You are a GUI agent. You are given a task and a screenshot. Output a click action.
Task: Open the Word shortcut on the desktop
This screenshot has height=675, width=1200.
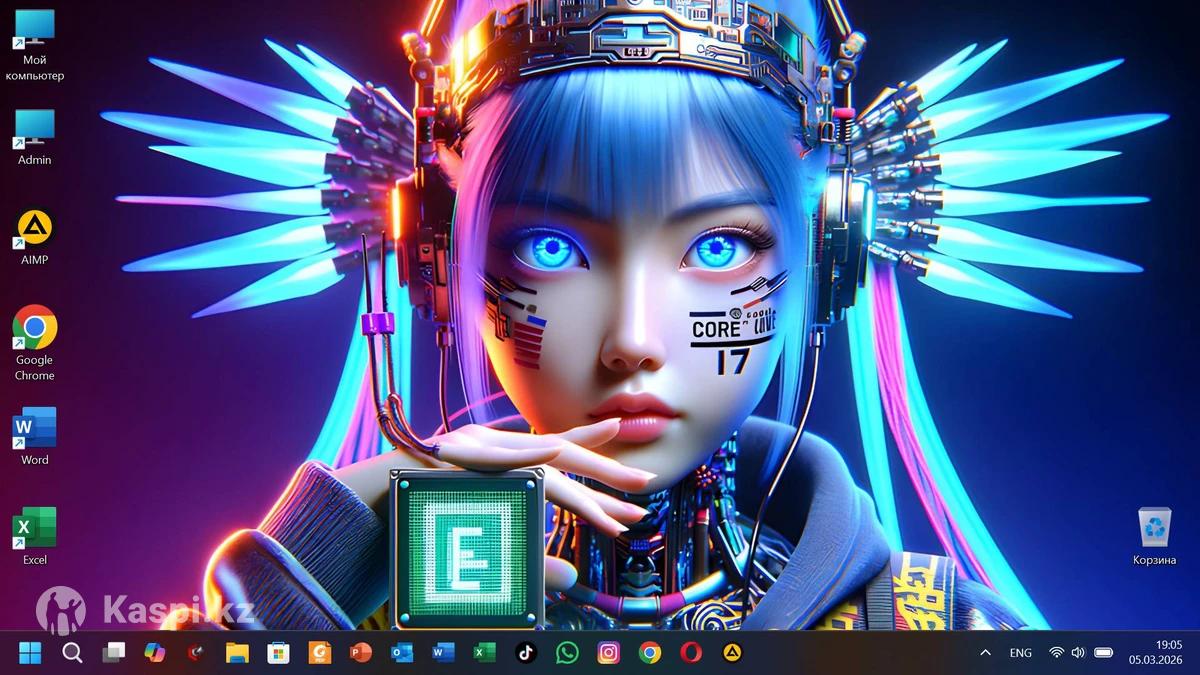(34, 429)
